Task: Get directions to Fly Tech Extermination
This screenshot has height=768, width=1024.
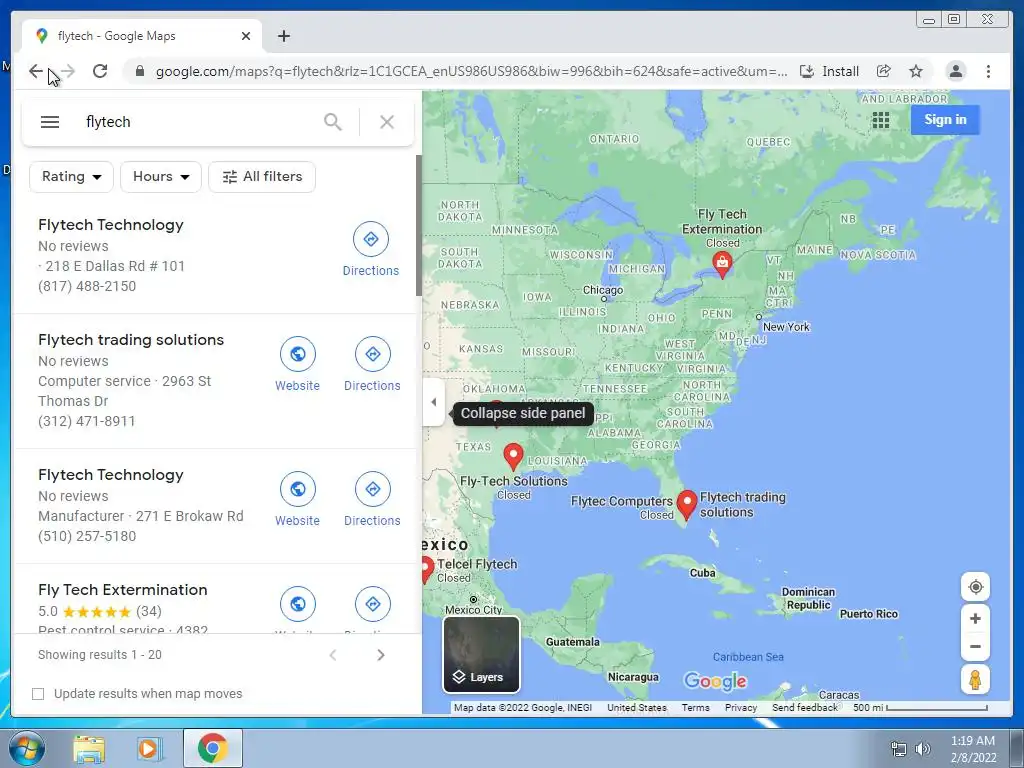Action: 372,605
